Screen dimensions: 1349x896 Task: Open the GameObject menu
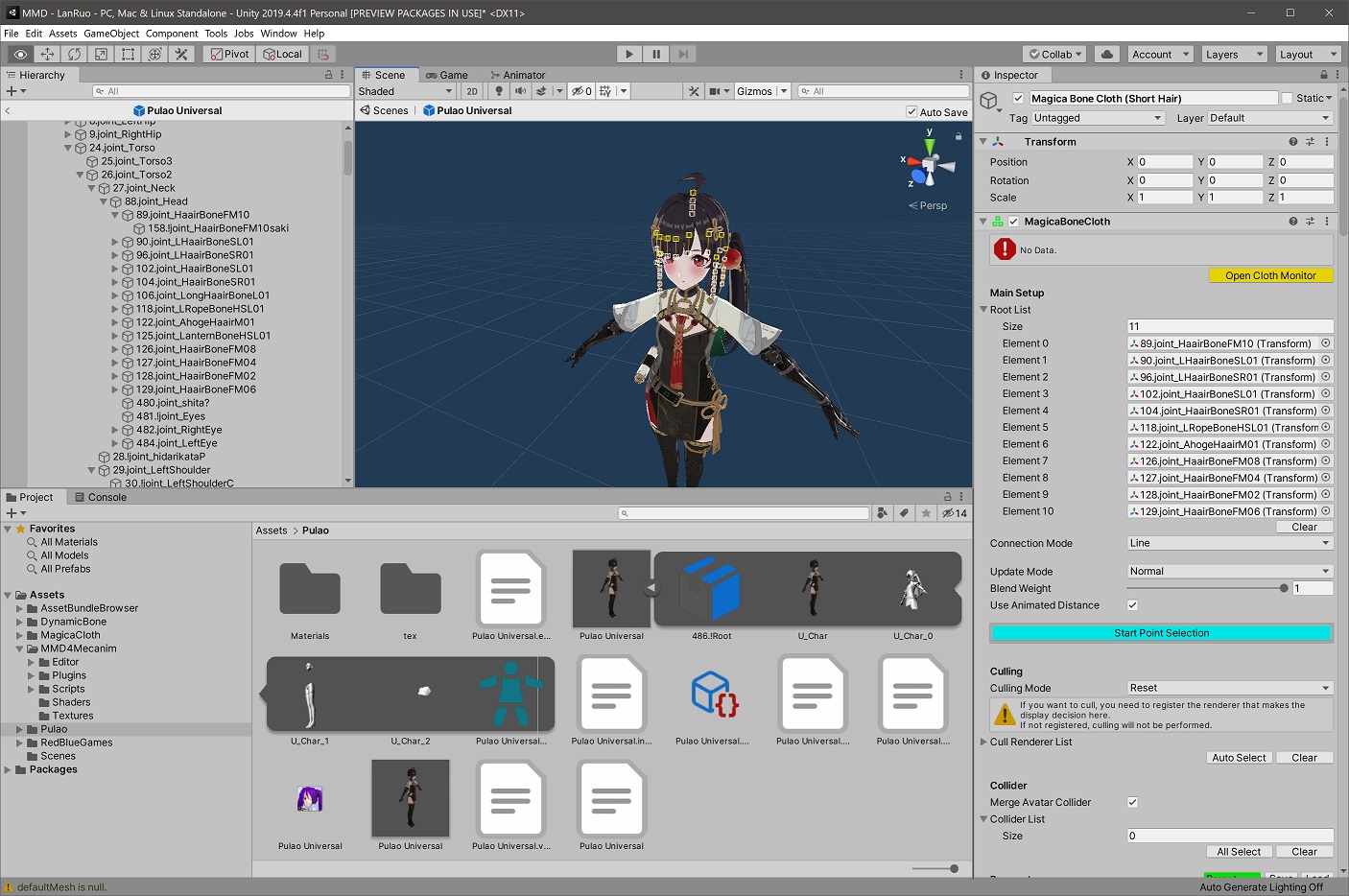(x=111, y=33)
